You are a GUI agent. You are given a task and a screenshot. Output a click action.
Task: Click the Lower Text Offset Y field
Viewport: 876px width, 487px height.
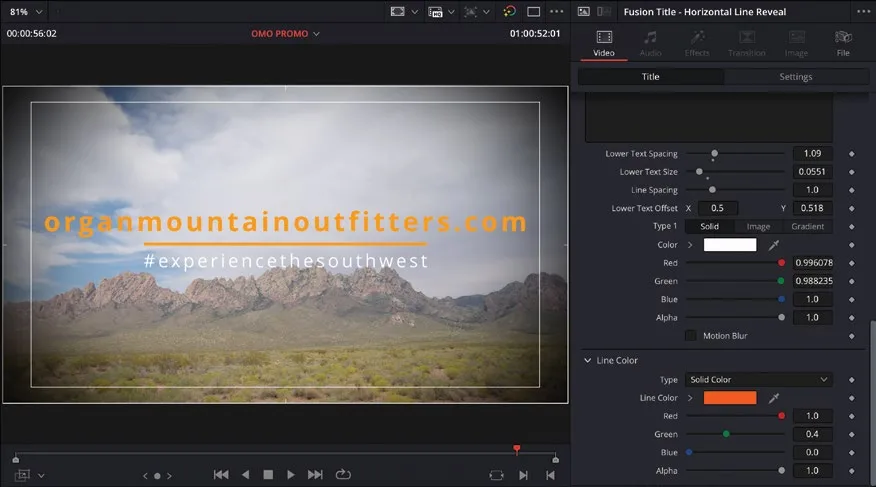[812, 208]
